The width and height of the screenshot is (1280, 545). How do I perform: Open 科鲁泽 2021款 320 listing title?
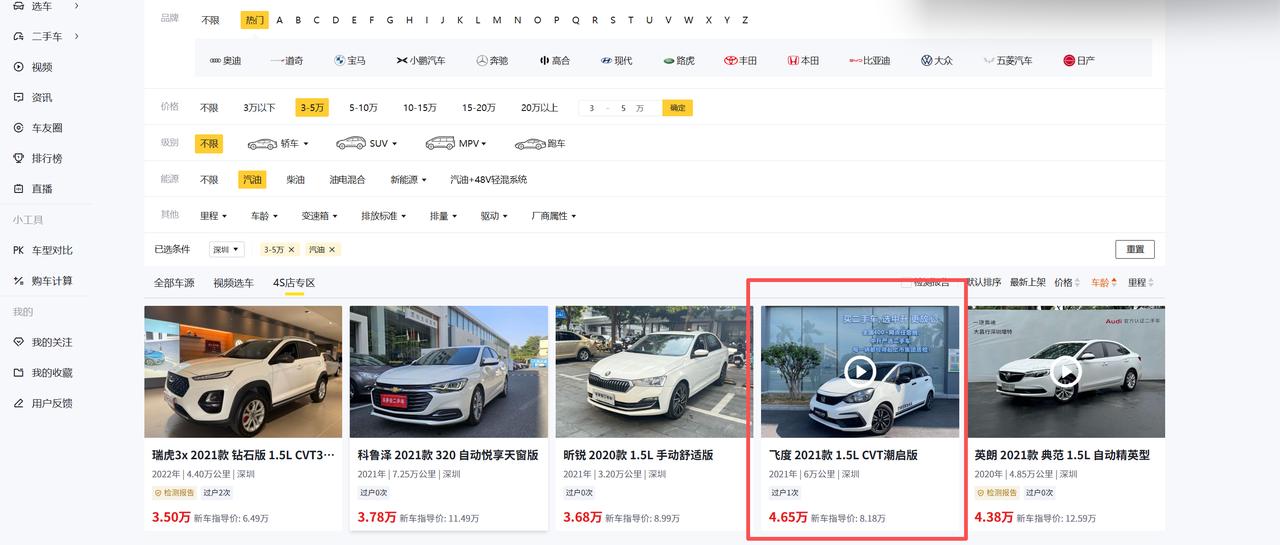pyautogui.click(x=448, y=455)
